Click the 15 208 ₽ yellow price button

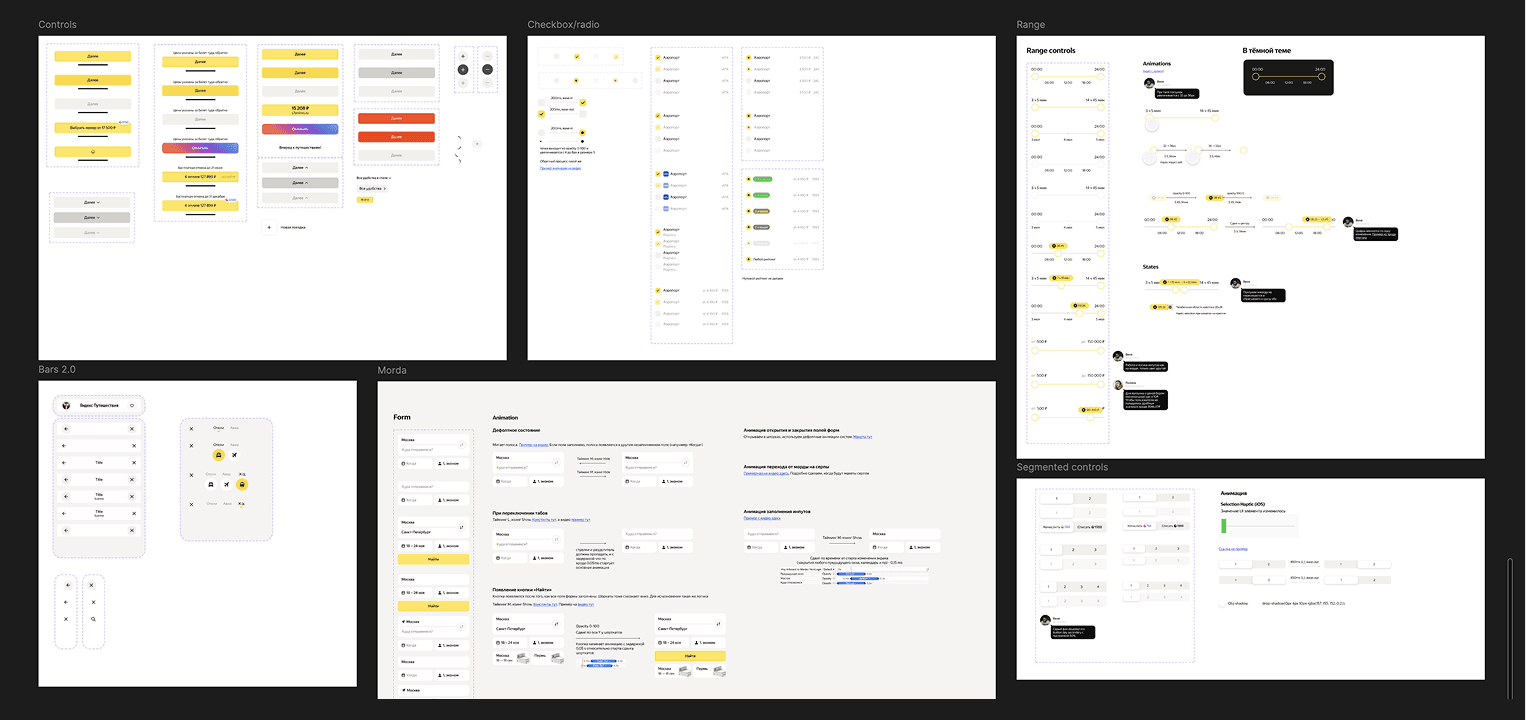(300, 110)
